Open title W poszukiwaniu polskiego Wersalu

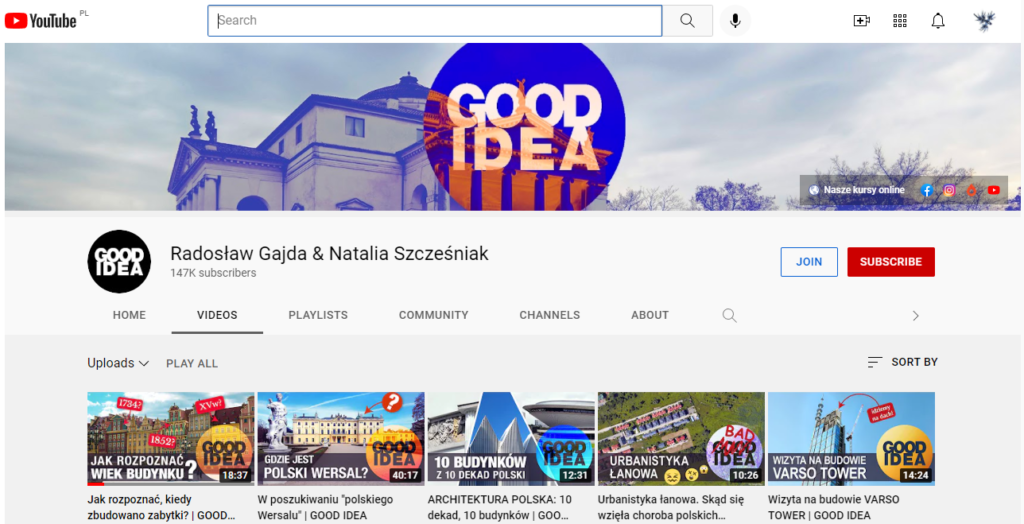click(x=325, y=507)
